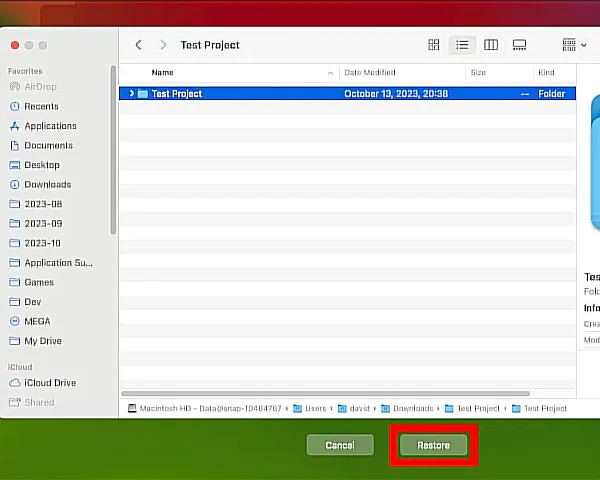The height and width of the screenshot is (480, 600).
Task: Go back with the left chevron
Action: tap(139, 45)
